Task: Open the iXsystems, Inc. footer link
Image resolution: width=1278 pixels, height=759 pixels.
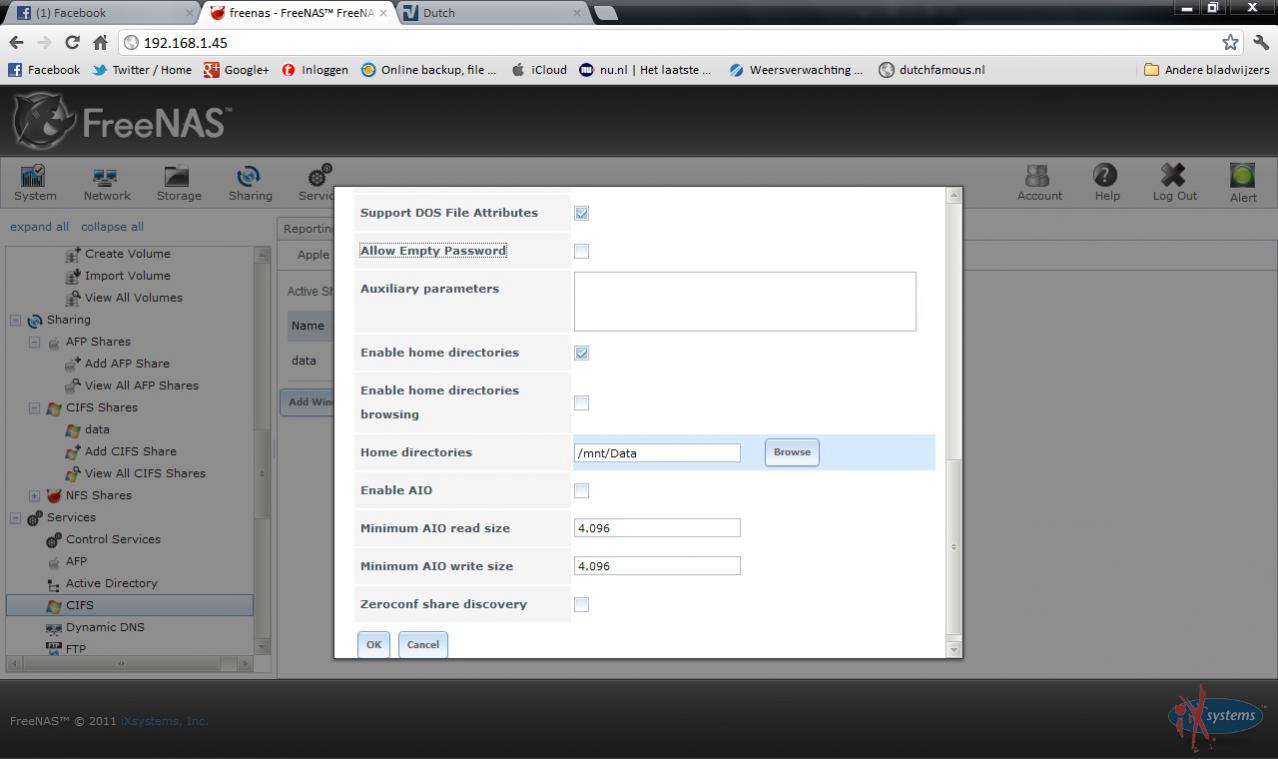Action: 165,721
